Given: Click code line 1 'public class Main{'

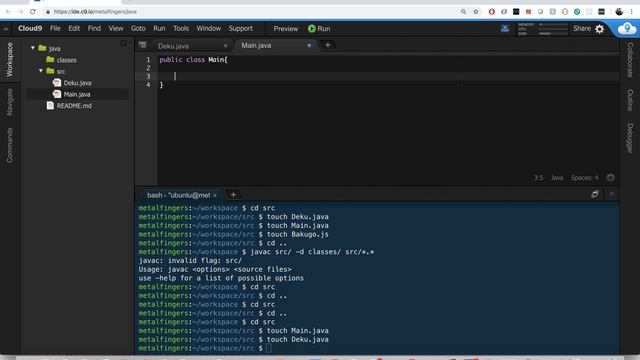Looking at the screenshot, I should coord(193,60).
